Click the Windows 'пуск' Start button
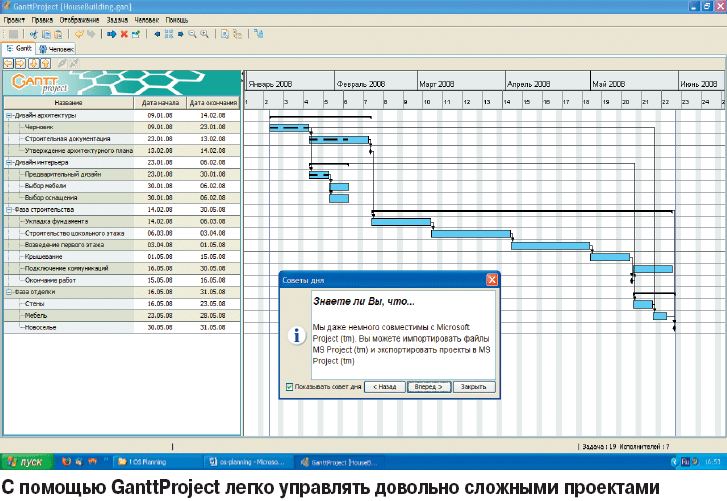727x501 pixels. click(x=25, y=462)
